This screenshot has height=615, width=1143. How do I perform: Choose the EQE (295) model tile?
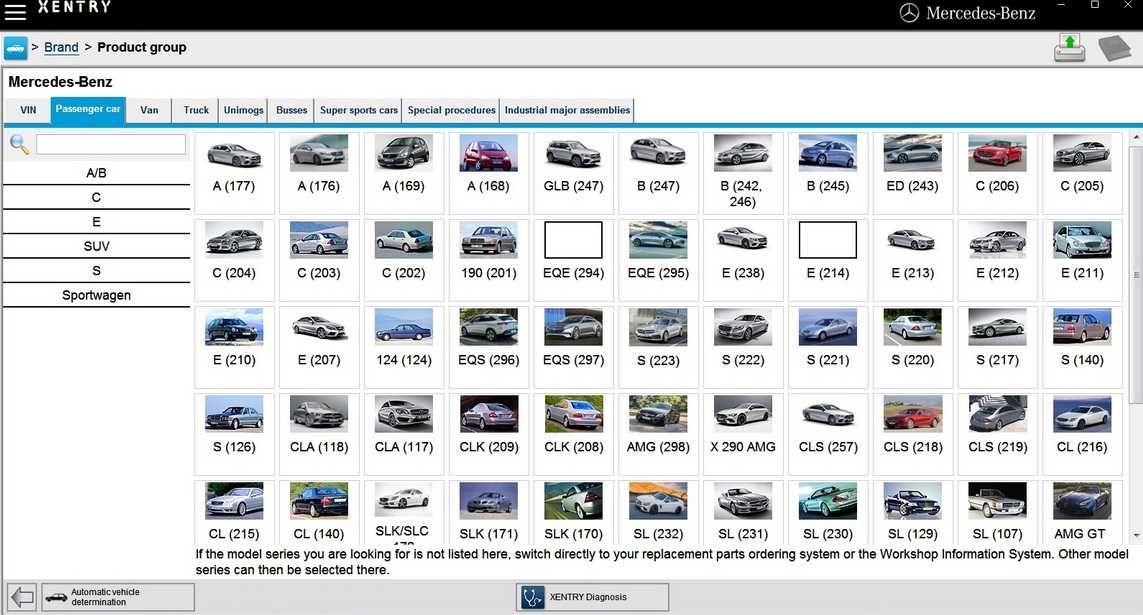658,259
